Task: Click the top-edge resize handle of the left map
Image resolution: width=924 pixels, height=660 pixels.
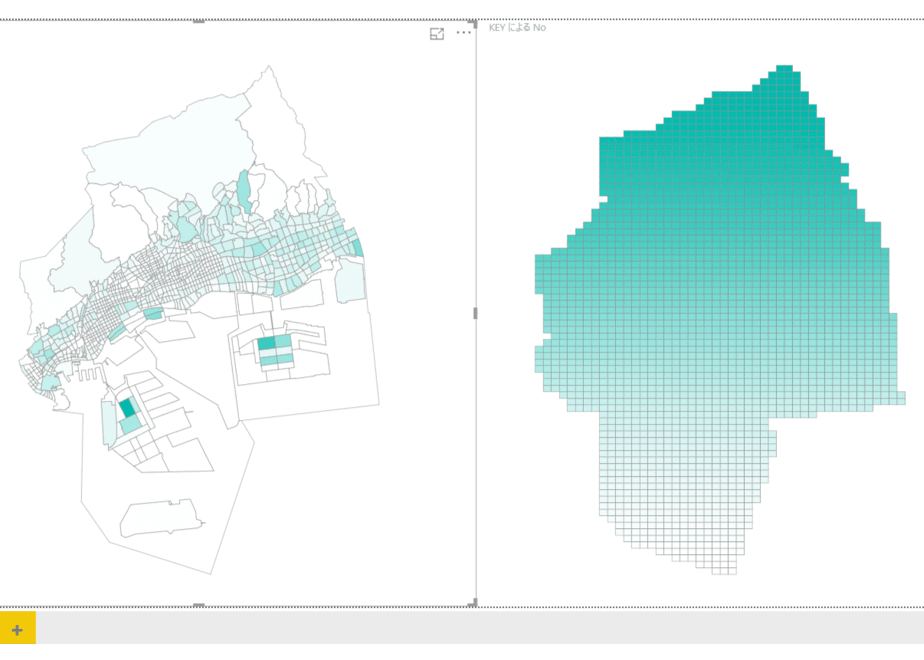Action: [199, 21]
